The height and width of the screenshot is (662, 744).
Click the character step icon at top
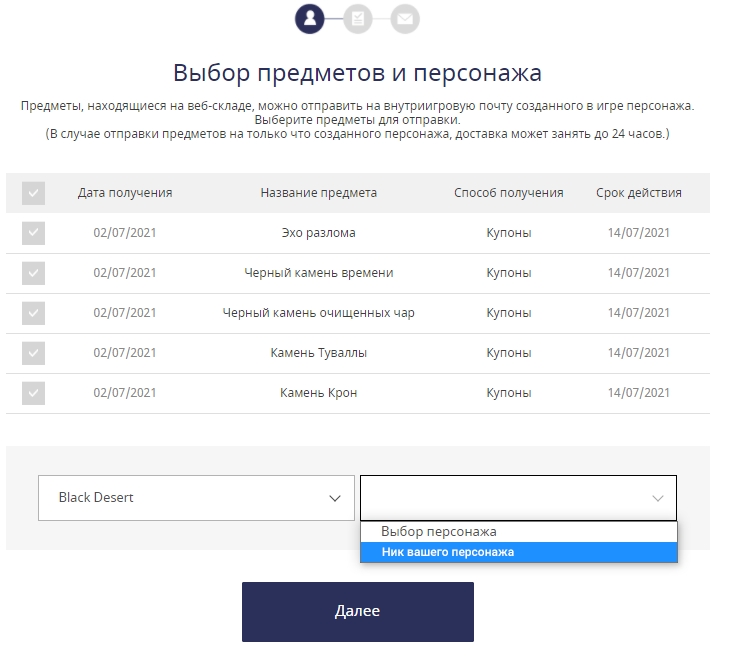pos(310,18)
